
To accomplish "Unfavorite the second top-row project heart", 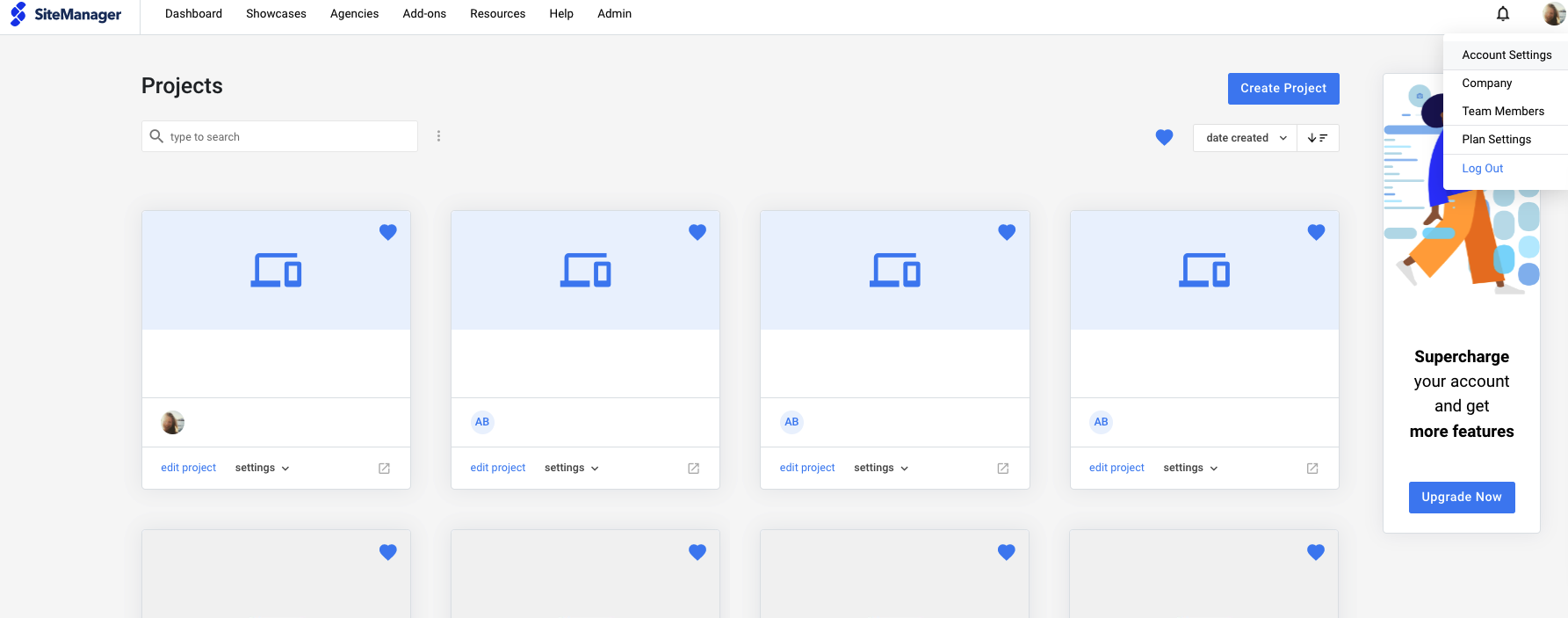I will [697, 232].
